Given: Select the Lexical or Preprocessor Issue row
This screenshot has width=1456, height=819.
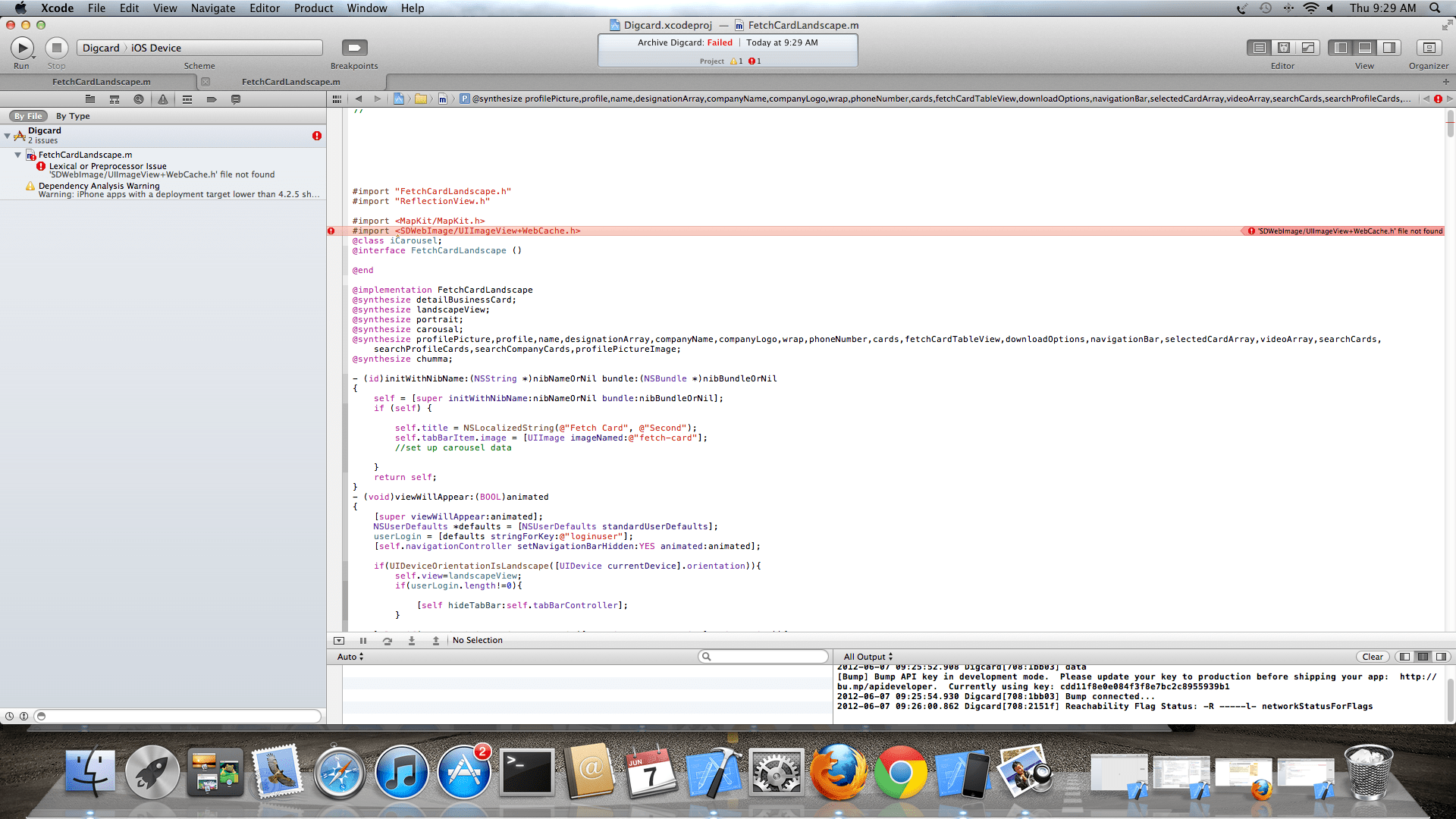Looking at the screenshot, I should (163, 171).
